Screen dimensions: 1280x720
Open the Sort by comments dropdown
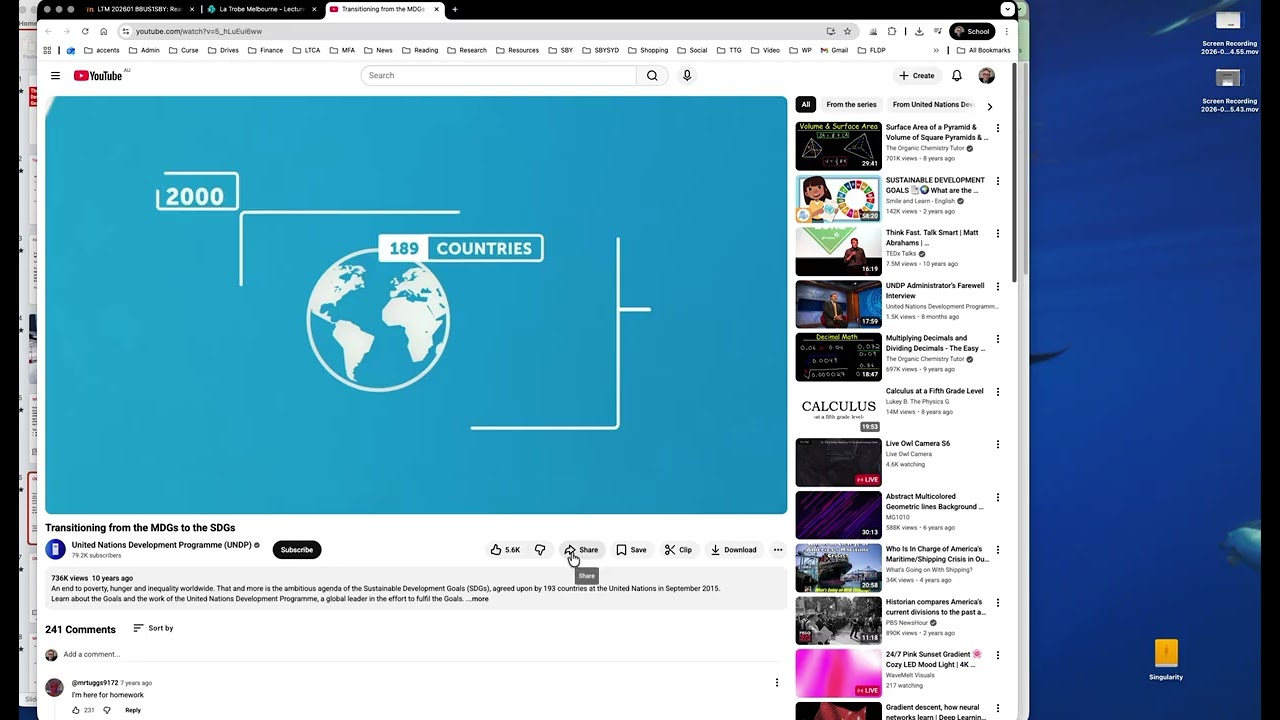pyautogui.click(x=153, y=628)
